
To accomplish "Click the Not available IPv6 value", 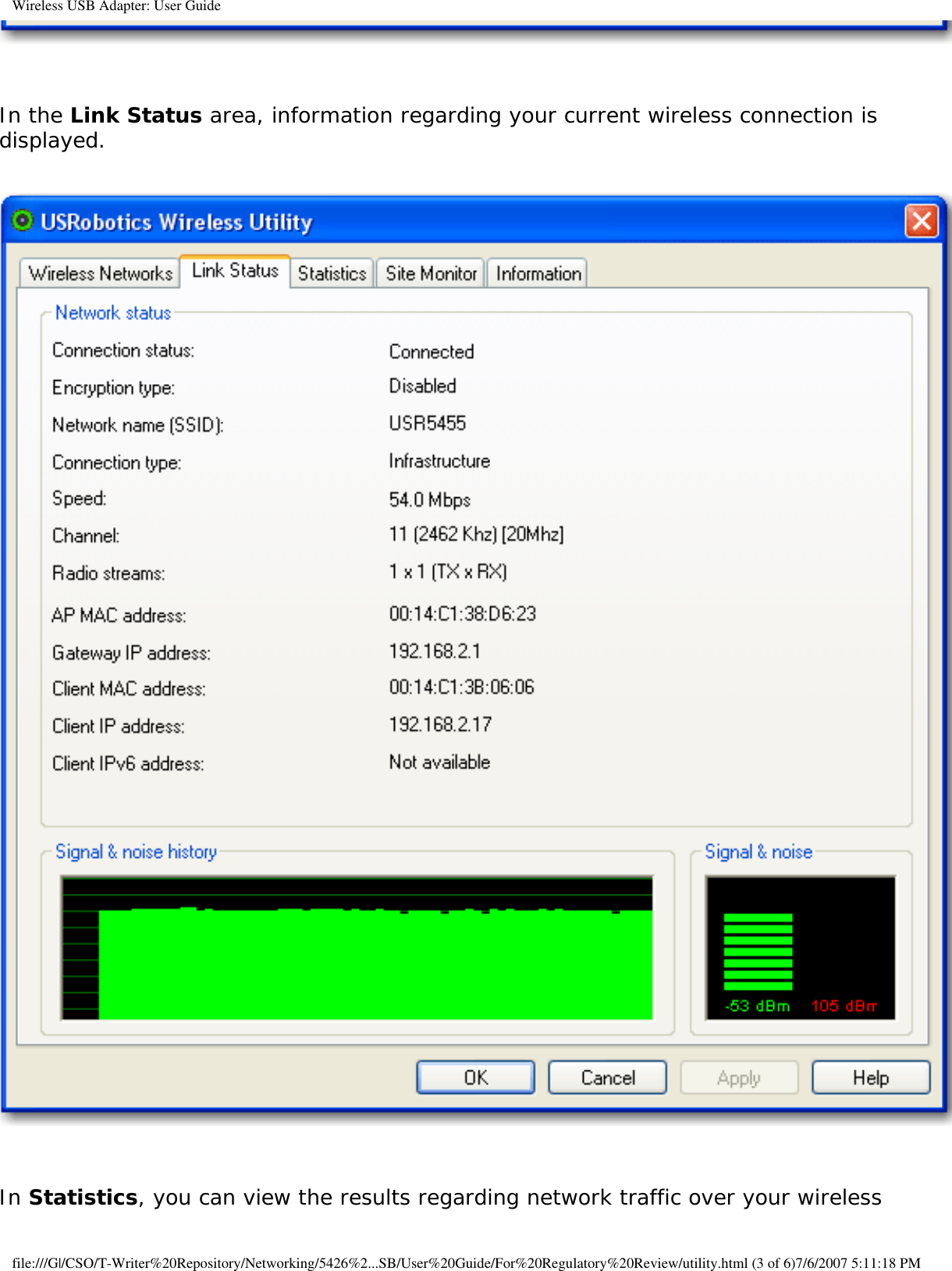I will point(439,762).
